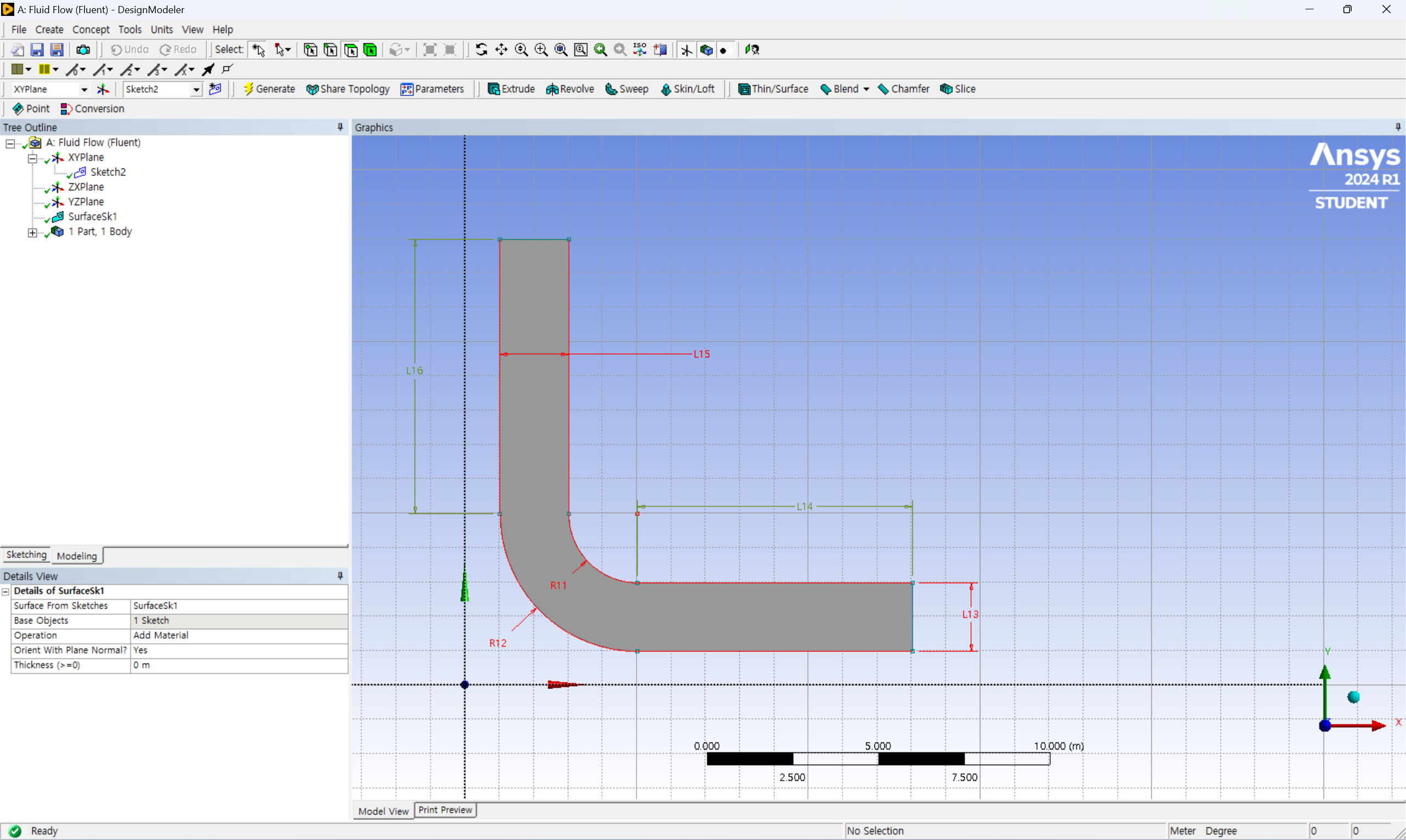
Task: Toggle the face selection filter
Action: click(x=351, y=50)
